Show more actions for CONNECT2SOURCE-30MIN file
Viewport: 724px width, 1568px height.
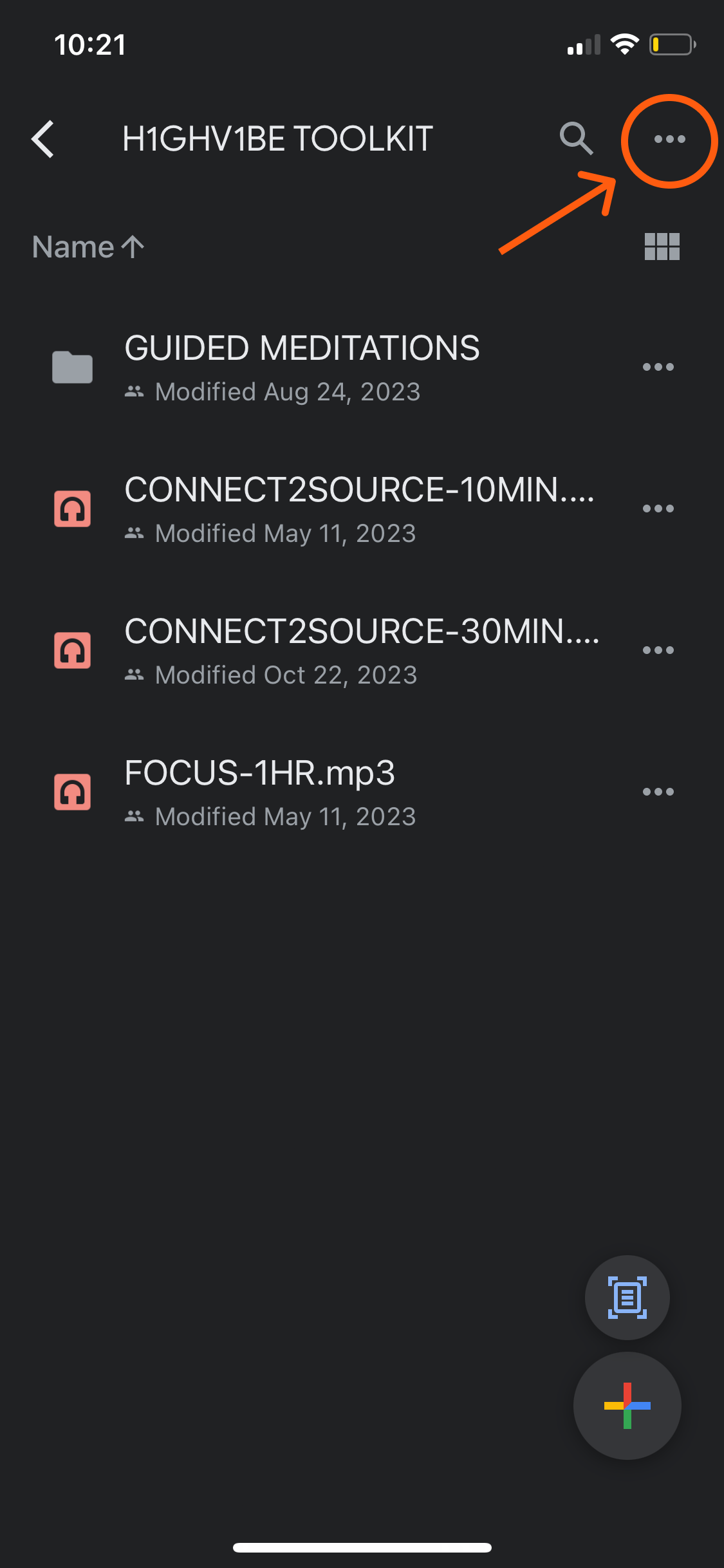pyautogui.click(x=658, y=650)
